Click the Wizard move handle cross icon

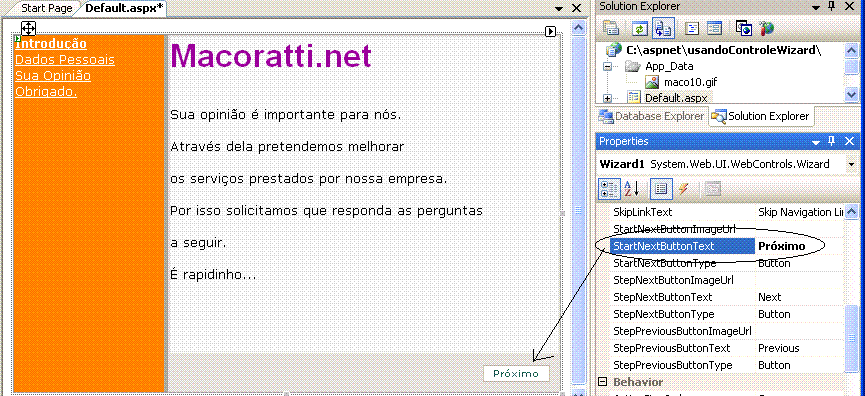(x=28, y=29)
